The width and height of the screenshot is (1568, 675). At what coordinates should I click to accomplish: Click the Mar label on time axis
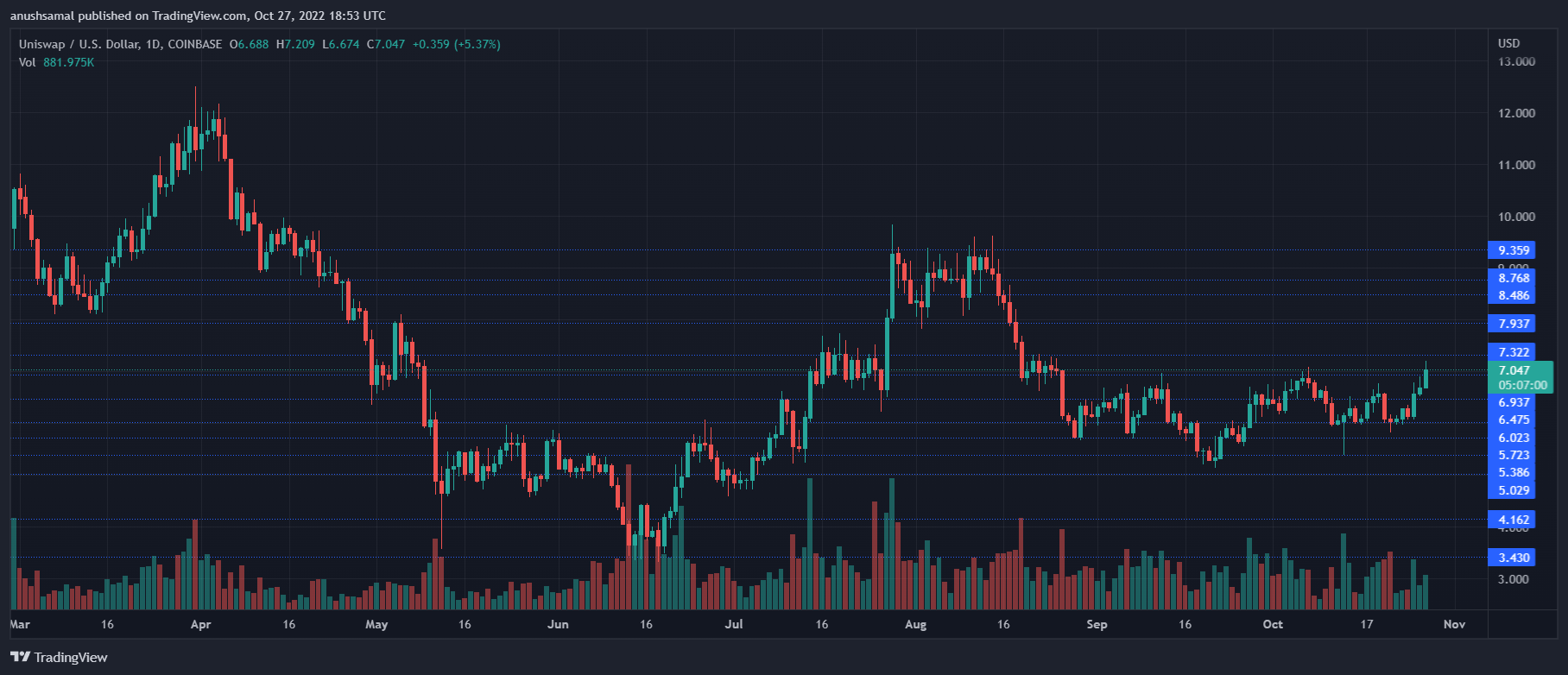[x=20, y=624]
